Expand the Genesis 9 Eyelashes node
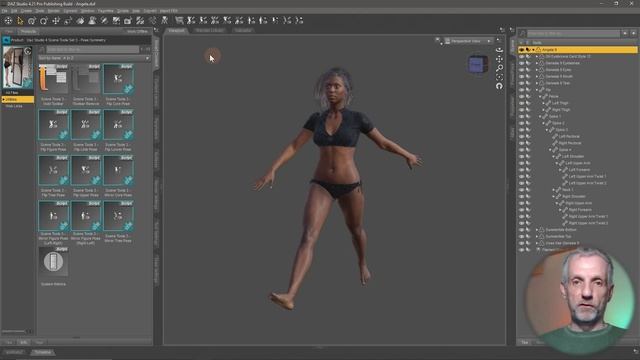The image size is (640, 360). [x=537, y=63]
